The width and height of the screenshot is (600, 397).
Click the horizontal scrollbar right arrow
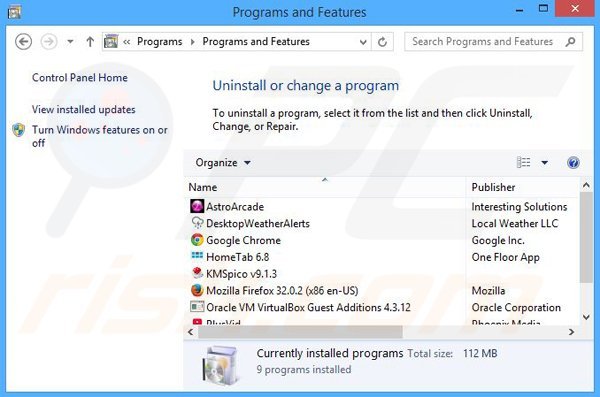(x=571, y=332)
